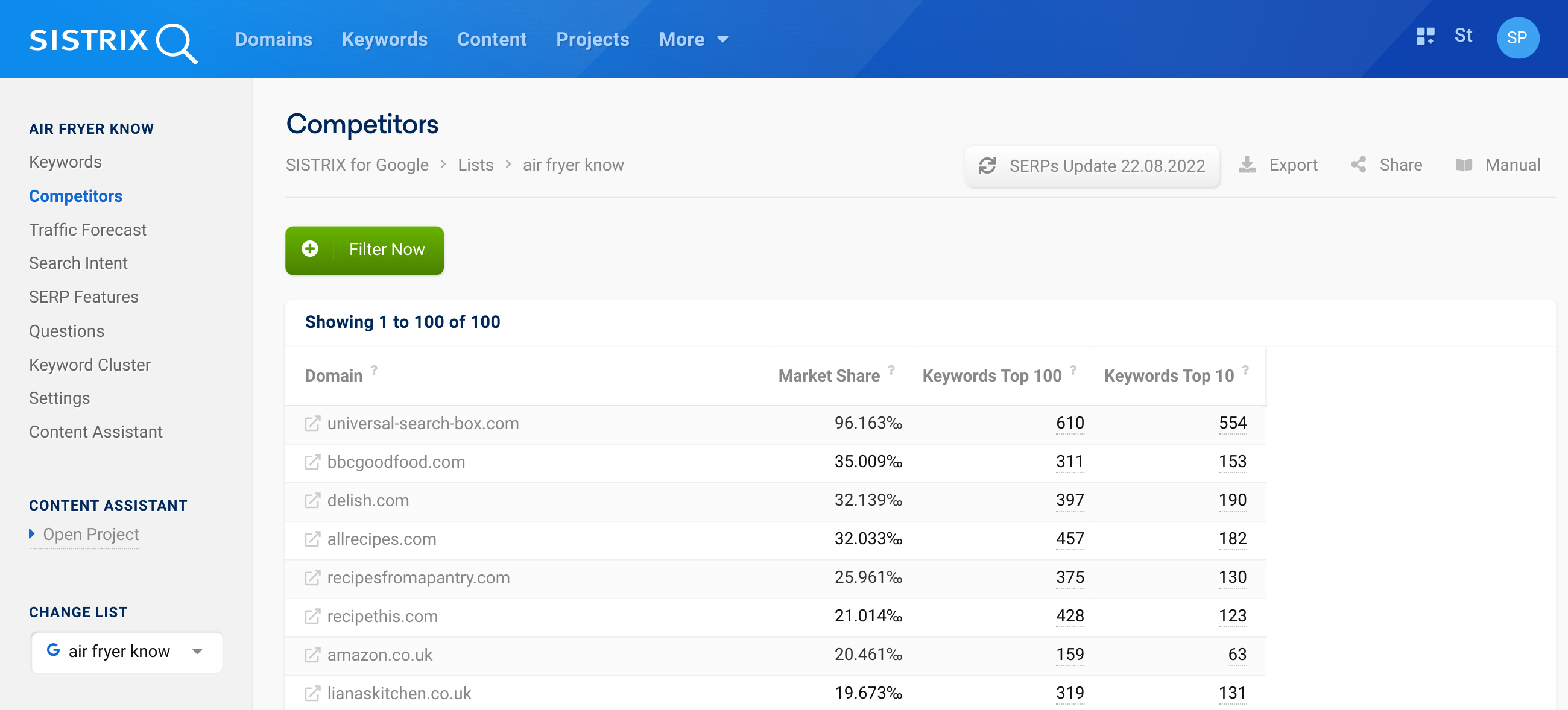Open external link icon for lianaskitchen.co.uk
Image resolution: width=1568 pixels, height=710 pixels.
(312, 693)
